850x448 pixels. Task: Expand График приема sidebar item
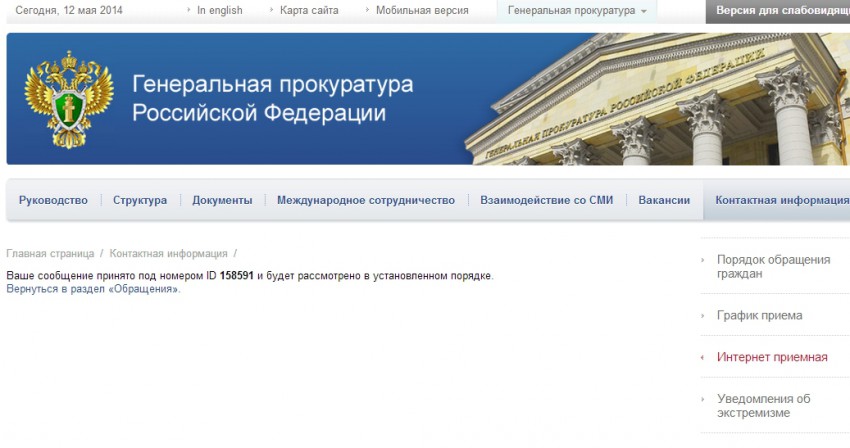pos(759,316)
